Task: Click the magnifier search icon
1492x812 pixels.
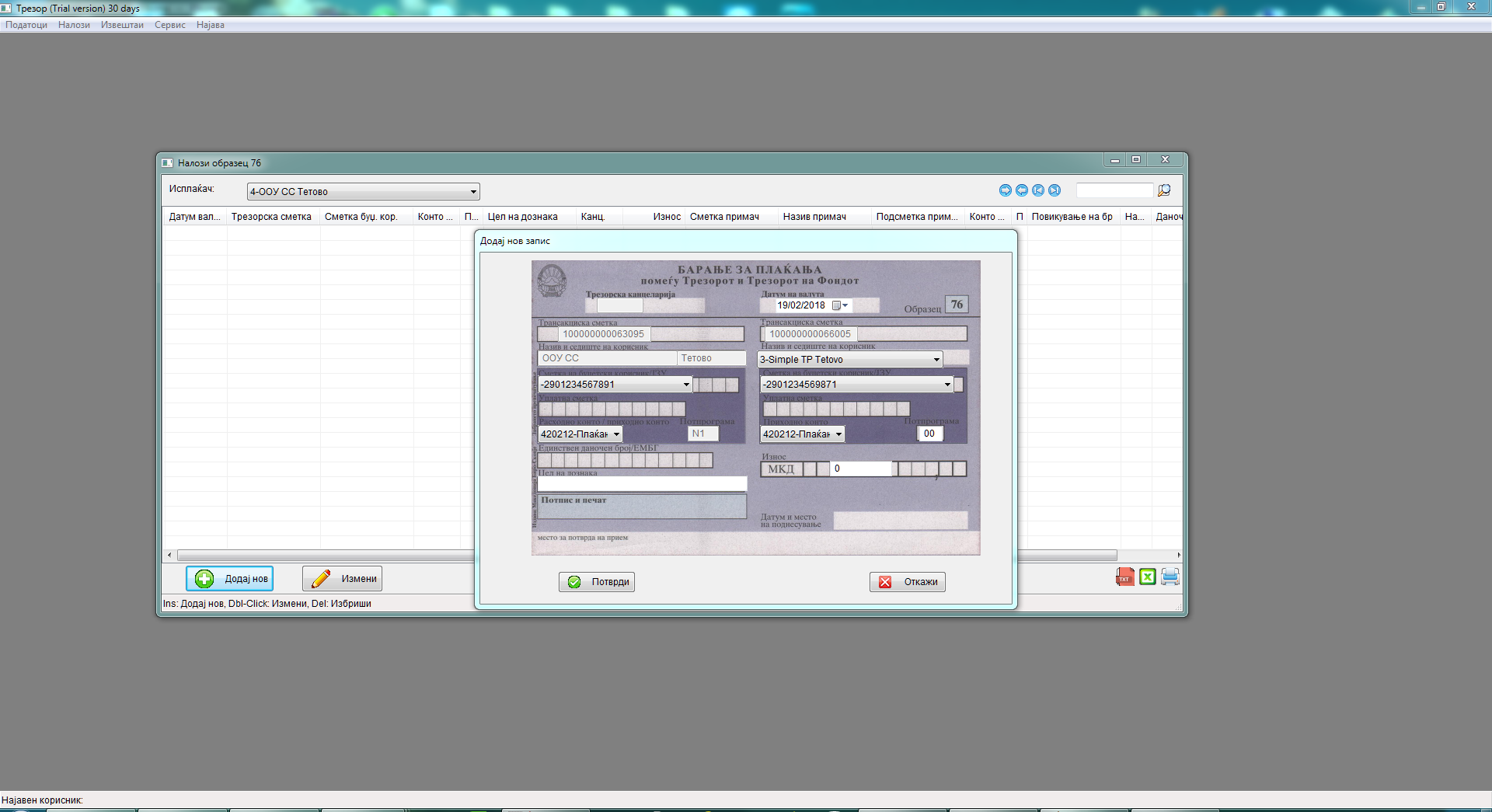Action: tap(1164, 190)
